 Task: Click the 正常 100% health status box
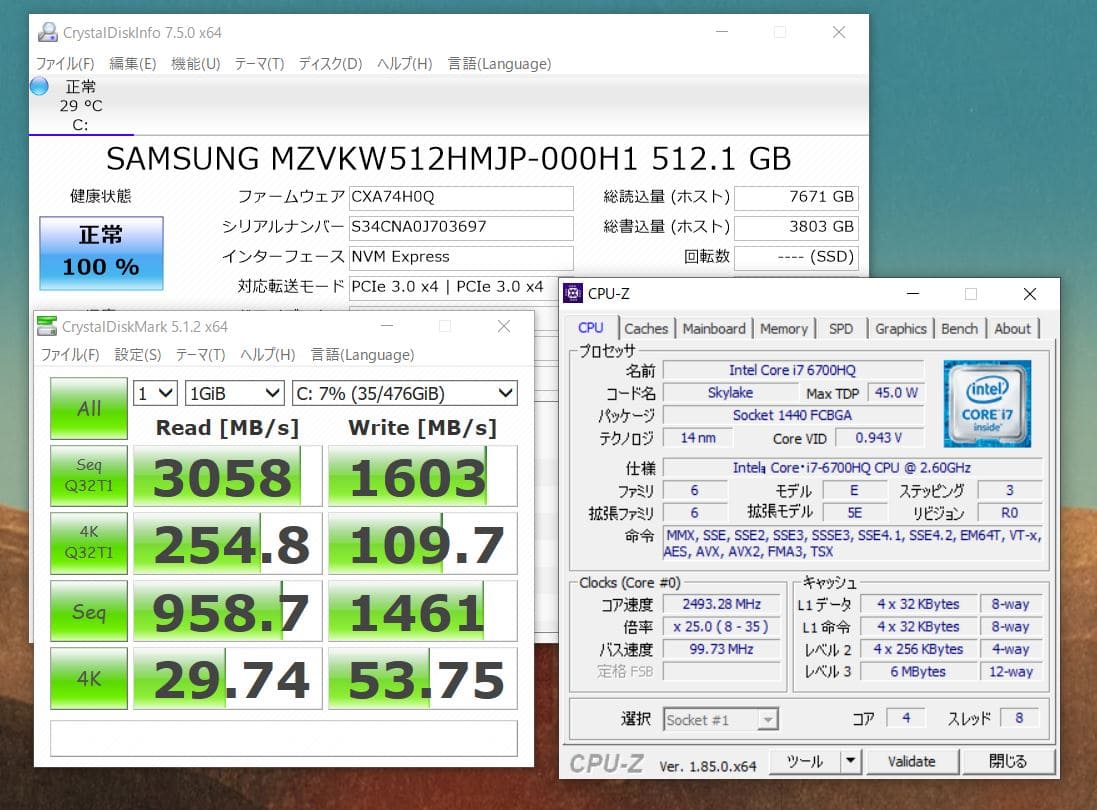point(100,253)
